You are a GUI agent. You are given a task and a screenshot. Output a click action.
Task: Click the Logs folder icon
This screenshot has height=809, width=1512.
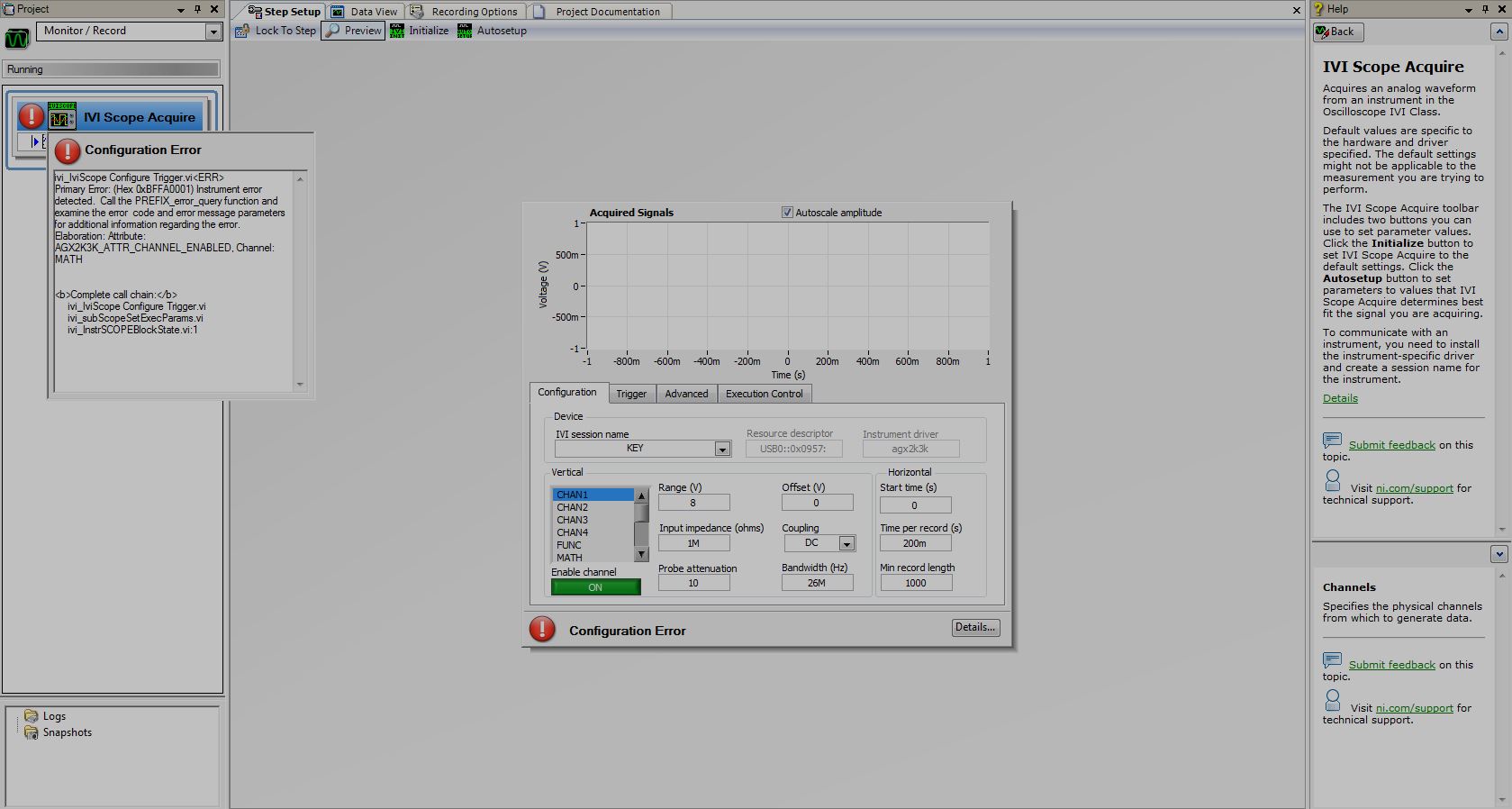pos(32,716)
